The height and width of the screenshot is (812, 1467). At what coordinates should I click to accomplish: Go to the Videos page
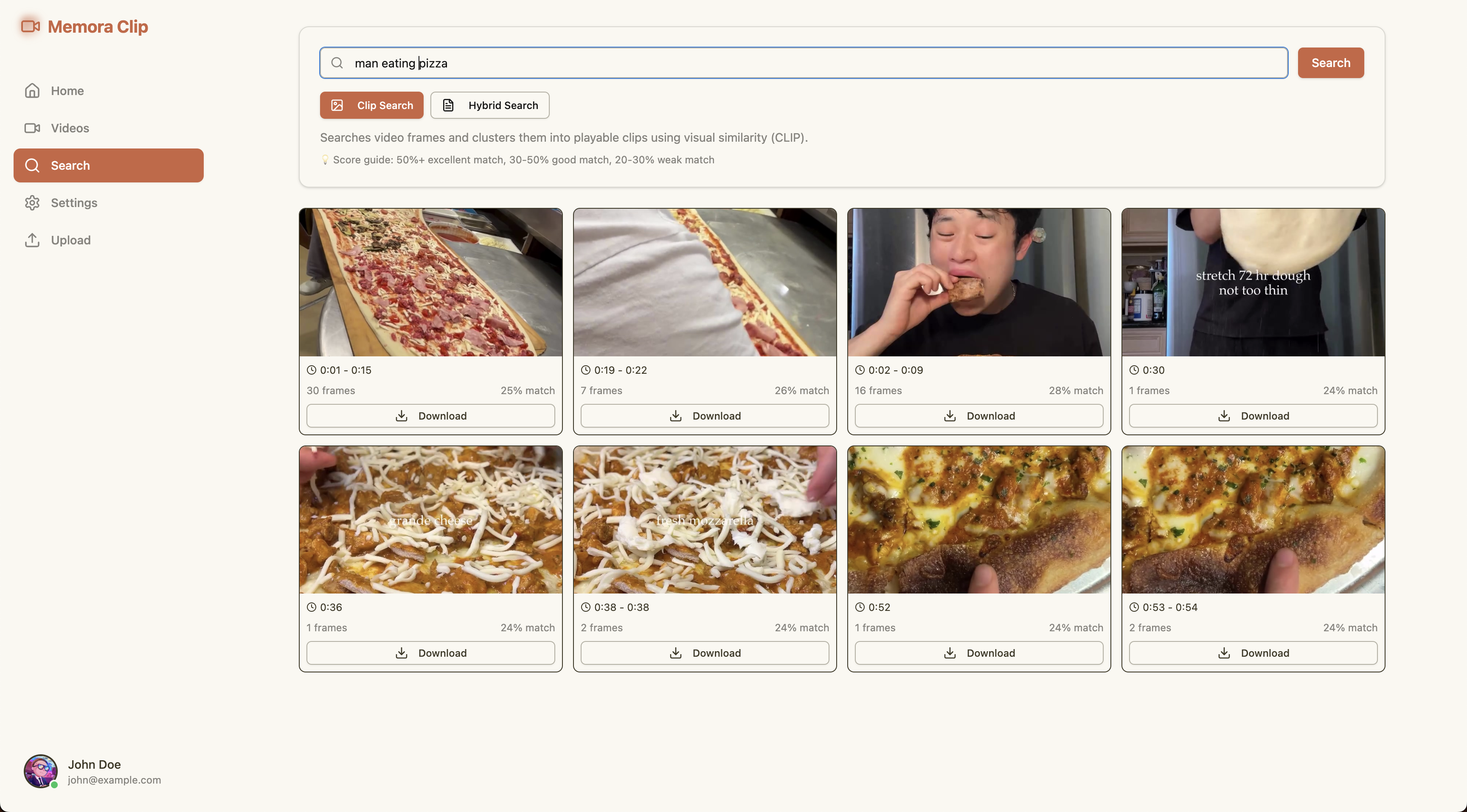[70, 128]
